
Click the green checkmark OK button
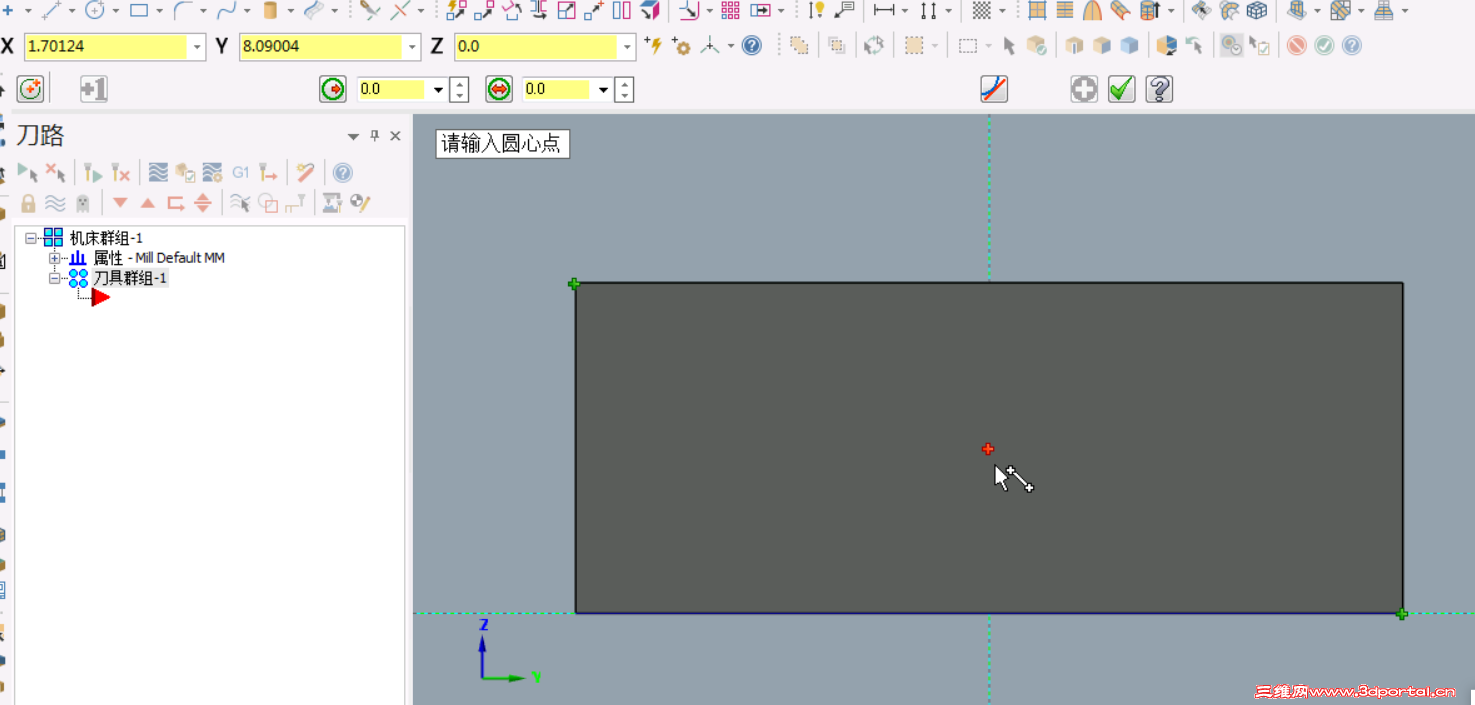coord(1122,89)
